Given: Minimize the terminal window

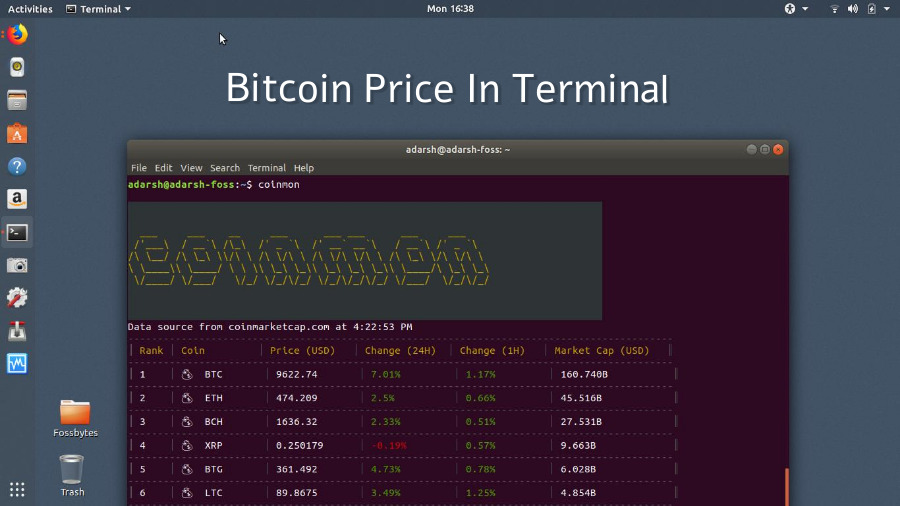Looking at the screenshot, I should [x=751, y=149].
